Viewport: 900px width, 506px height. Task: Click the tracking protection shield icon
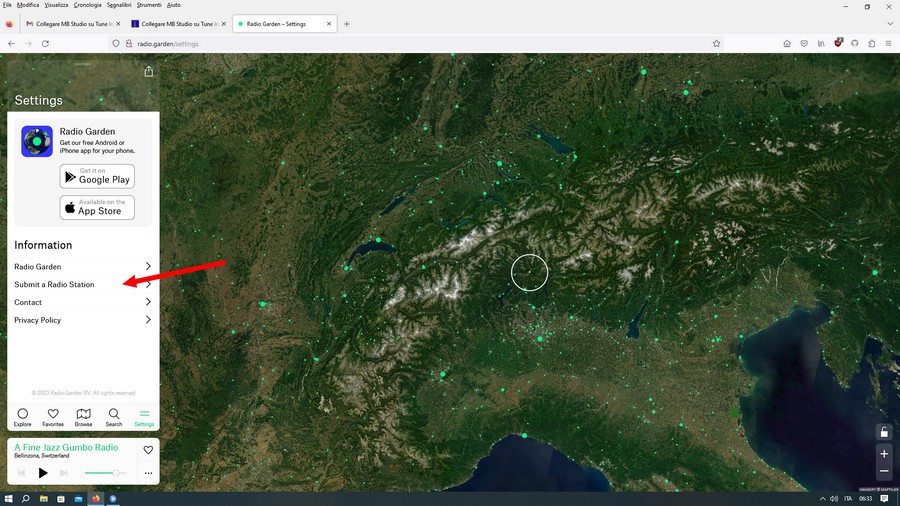coord(116,44)
